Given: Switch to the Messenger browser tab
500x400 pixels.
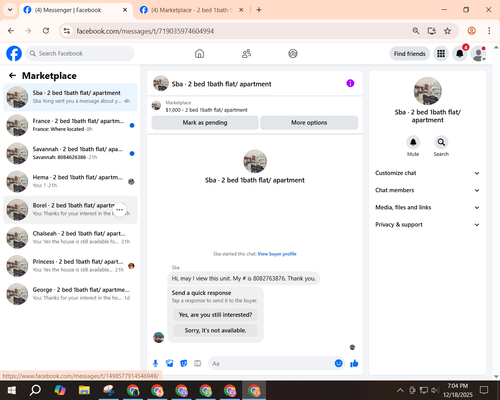Looking at the screenshot, I should 76,10.
